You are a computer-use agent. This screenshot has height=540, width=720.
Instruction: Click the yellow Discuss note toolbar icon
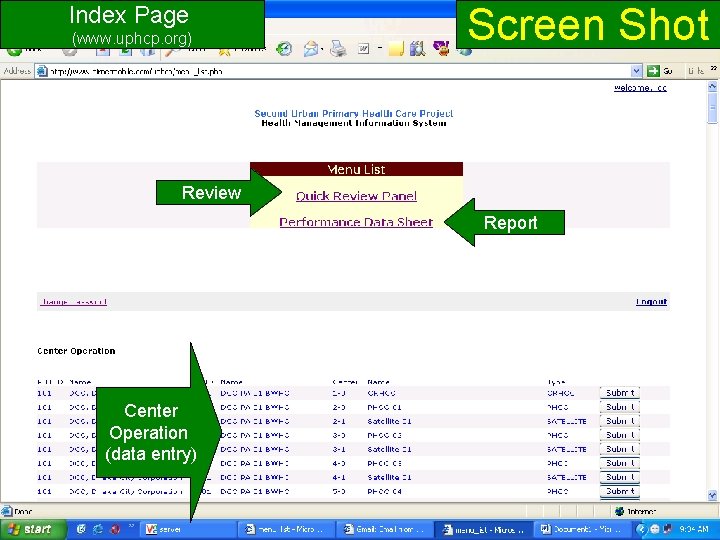point(396,49)
